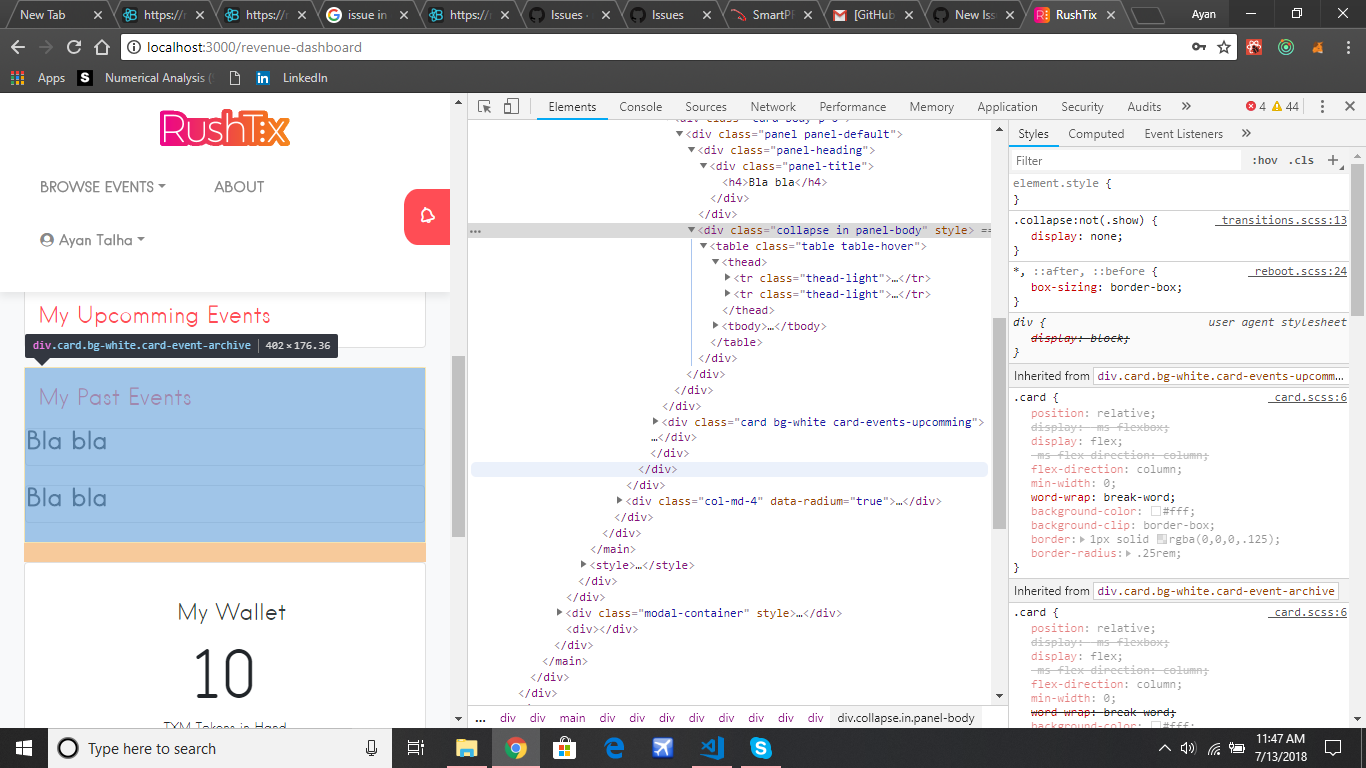Click the bookmark star in the address bar

[1225, 47]
